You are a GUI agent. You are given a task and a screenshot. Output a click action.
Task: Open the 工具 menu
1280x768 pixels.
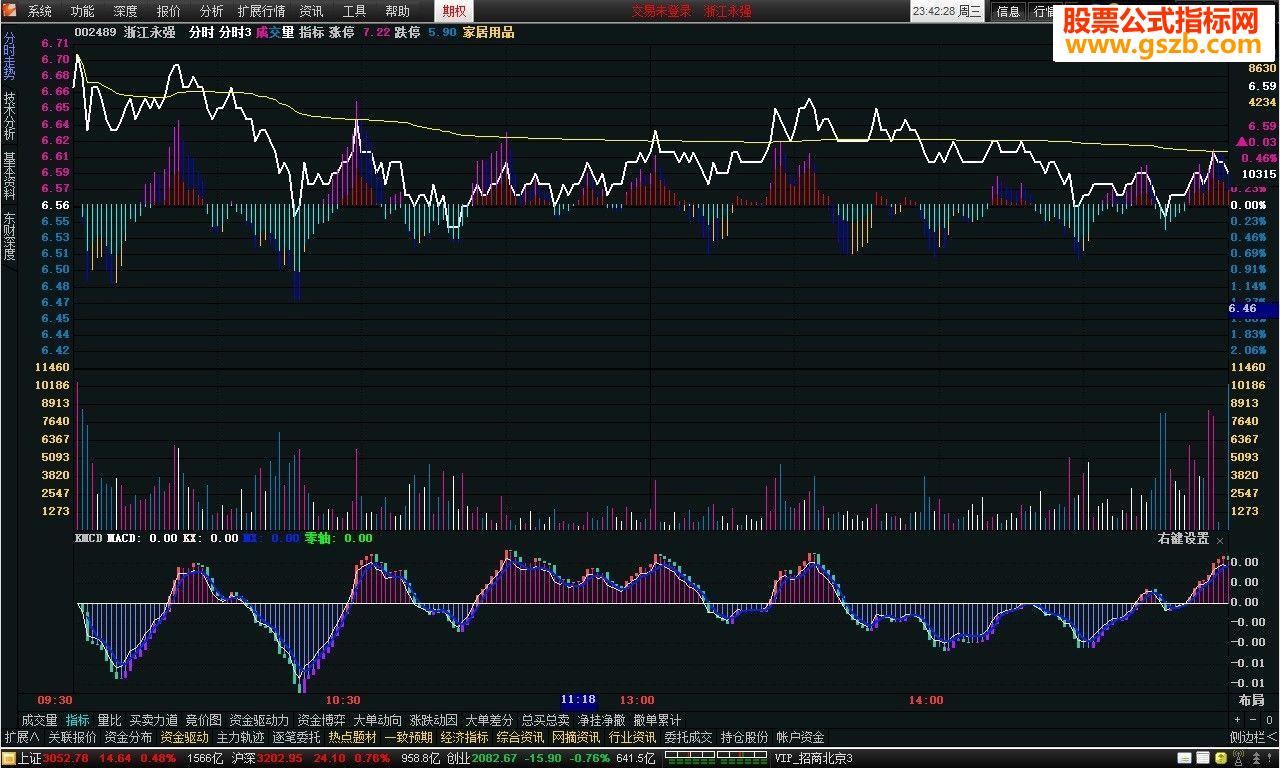[x=354, y=11]
